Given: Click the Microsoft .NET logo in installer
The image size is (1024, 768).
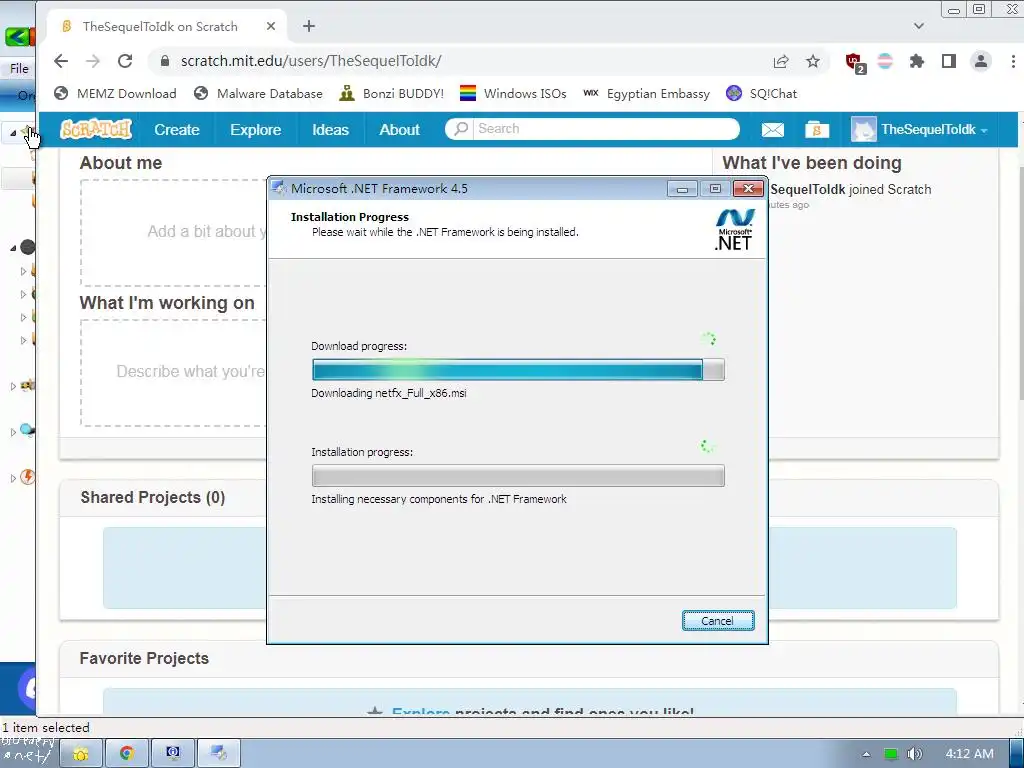Looking at the screenshot, I should pos(734,230).
